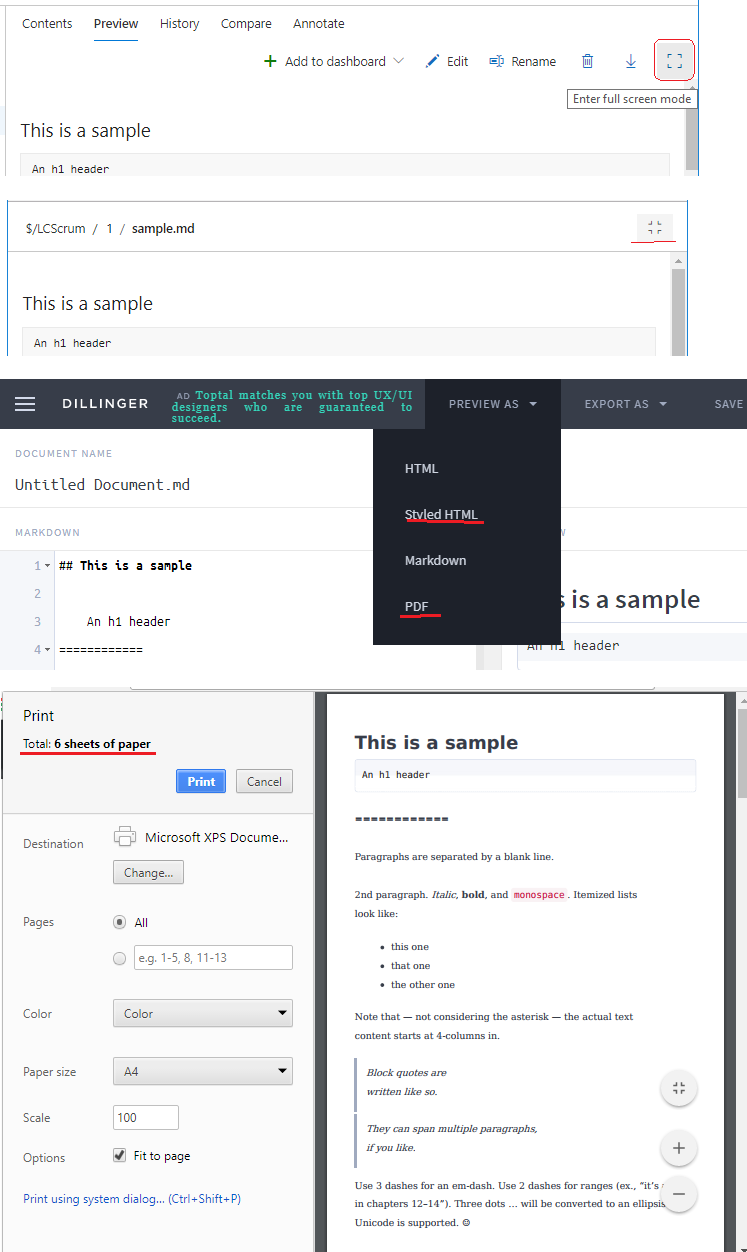Click markdown line '## This is a sample'

(x=125, y=565)
